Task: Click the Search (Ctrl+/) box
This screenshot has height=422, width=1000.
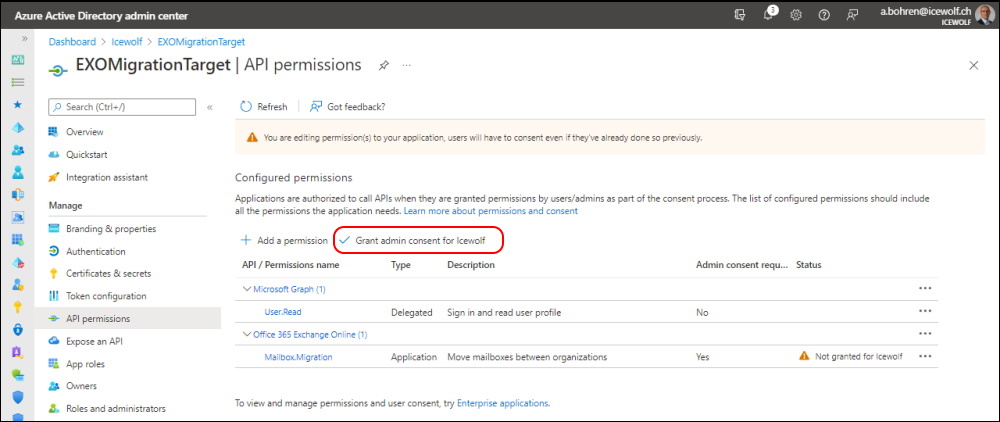Action: (x=122, y=107)
